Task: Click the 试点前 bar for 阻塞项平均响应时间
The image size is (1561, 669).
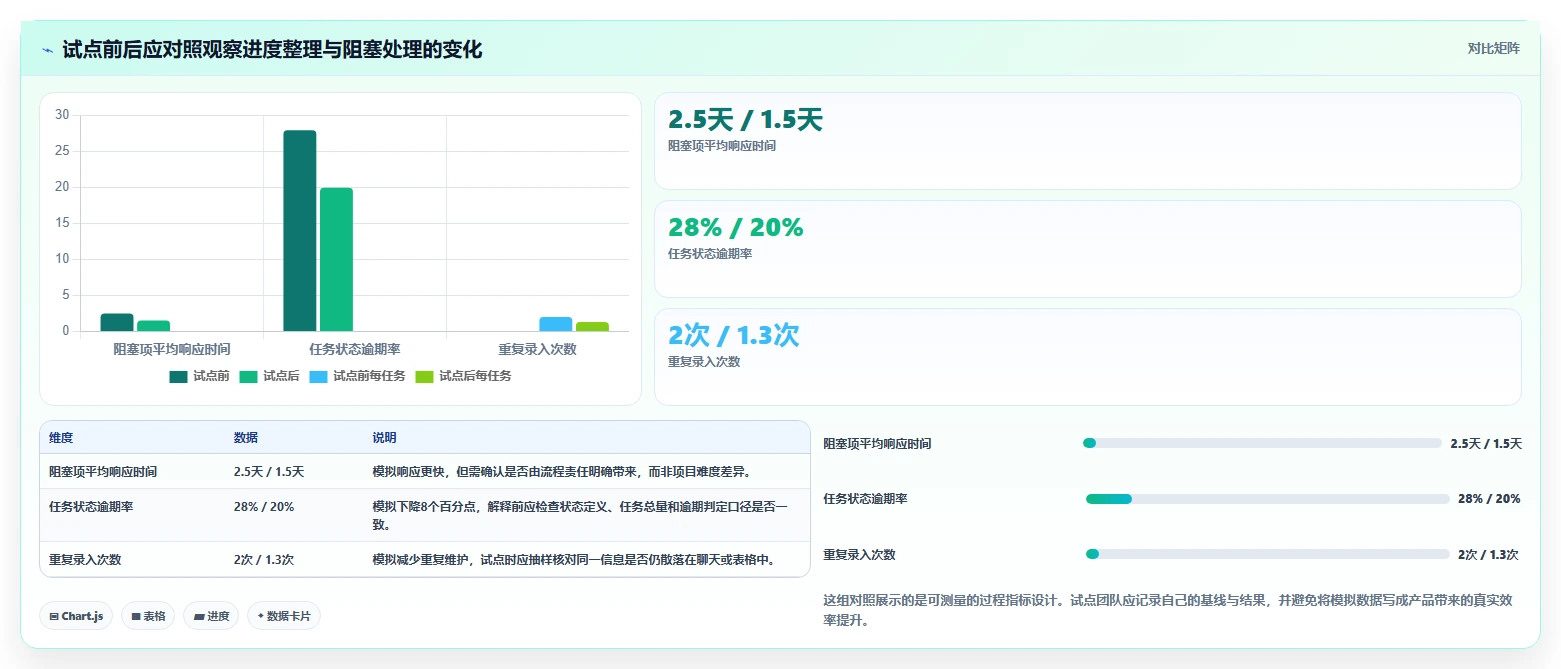Action: 117,322
